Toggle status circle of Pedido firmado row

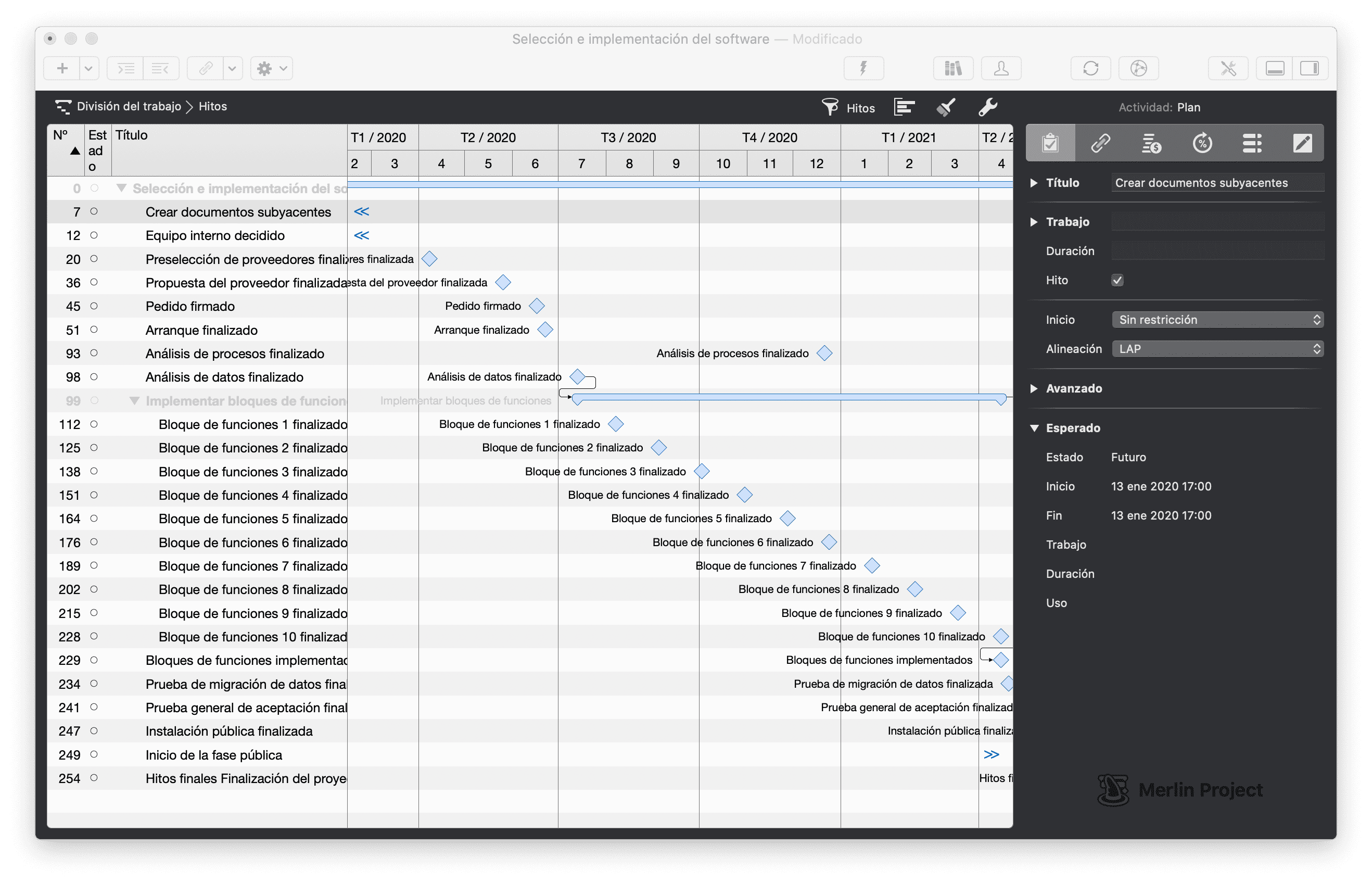tap(94, 306)
